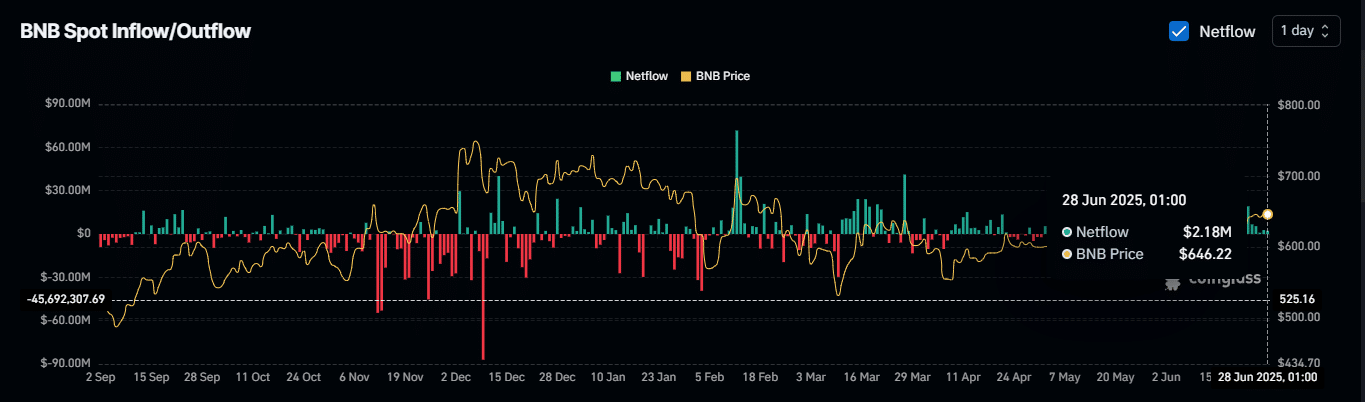This screenshot has height=402, width=1365.
Task: Click the 2 Sep date axis label
Action: coord(101,378)
